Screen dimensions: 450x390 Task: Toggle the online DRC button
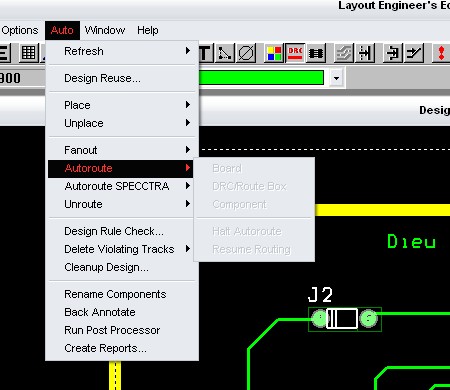pos(295,53)
